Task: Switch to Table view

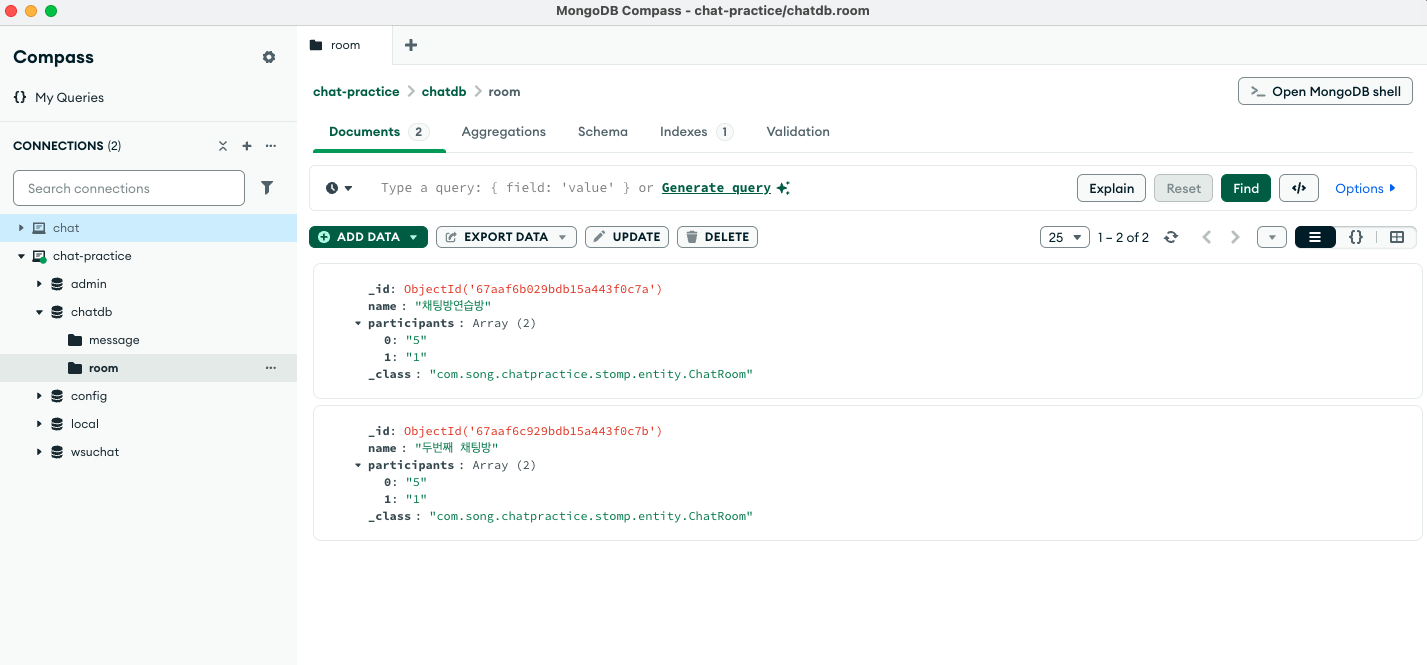Action: coord(1397,237)
